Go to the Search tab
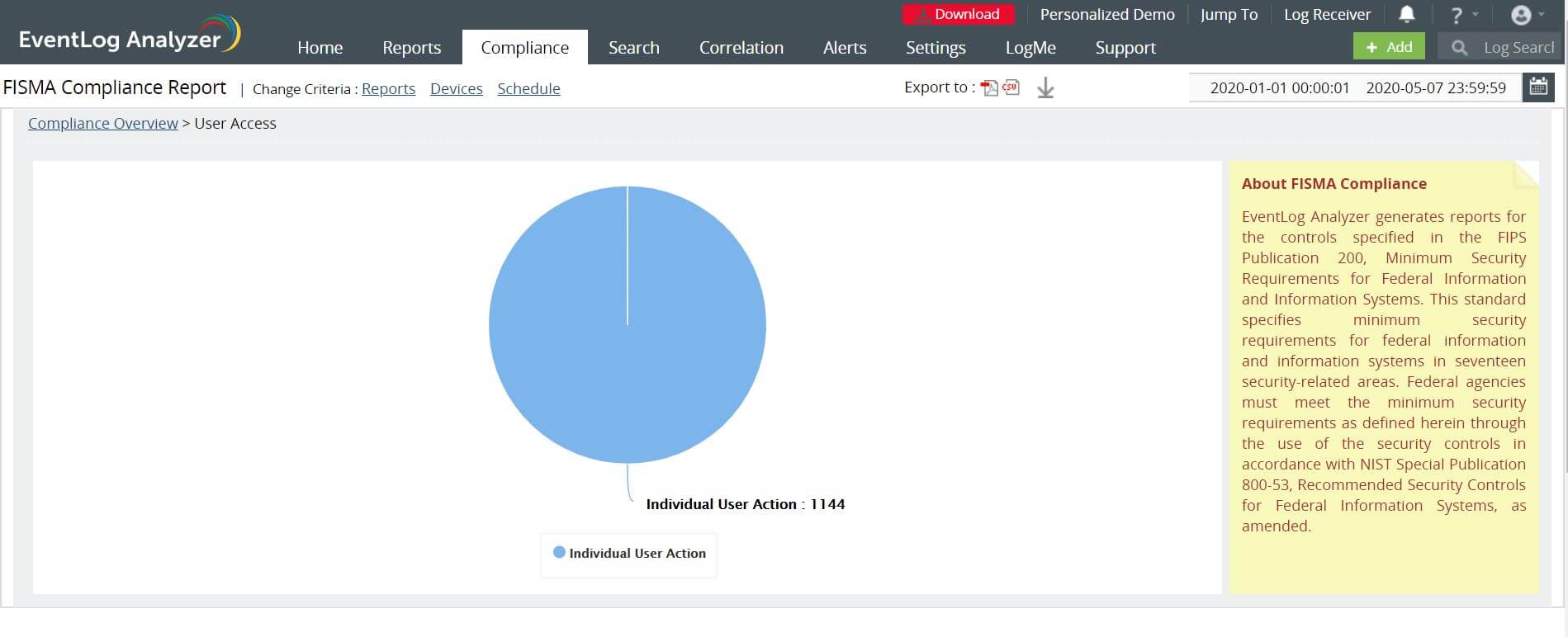The height and width of the screenshot is (637, 1568). coord(633,48)
